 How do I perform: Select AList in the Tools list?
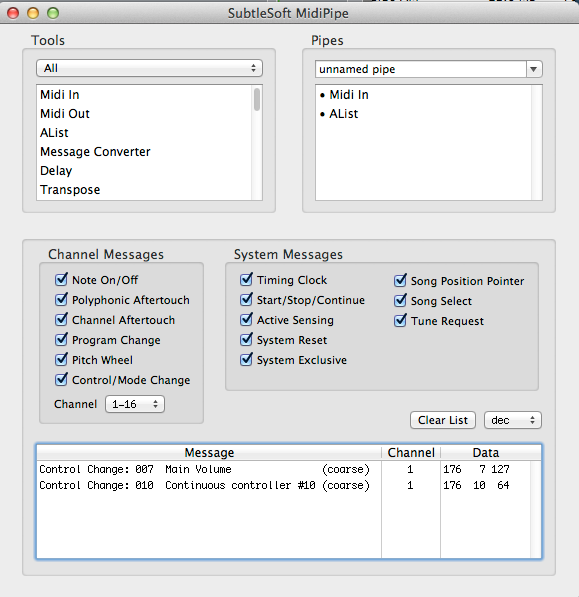click(x=145, y=132)
